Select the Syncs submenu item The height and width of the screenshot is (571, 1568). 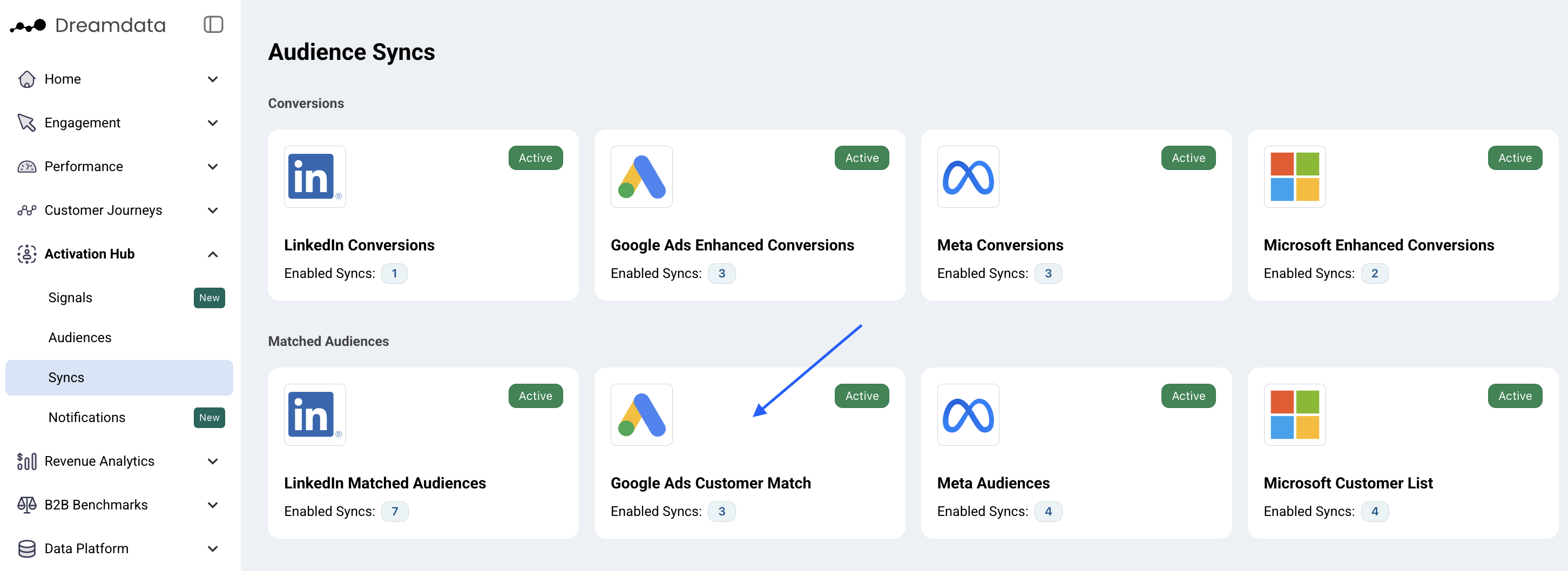pyautogui.click(x=119, y=378)
